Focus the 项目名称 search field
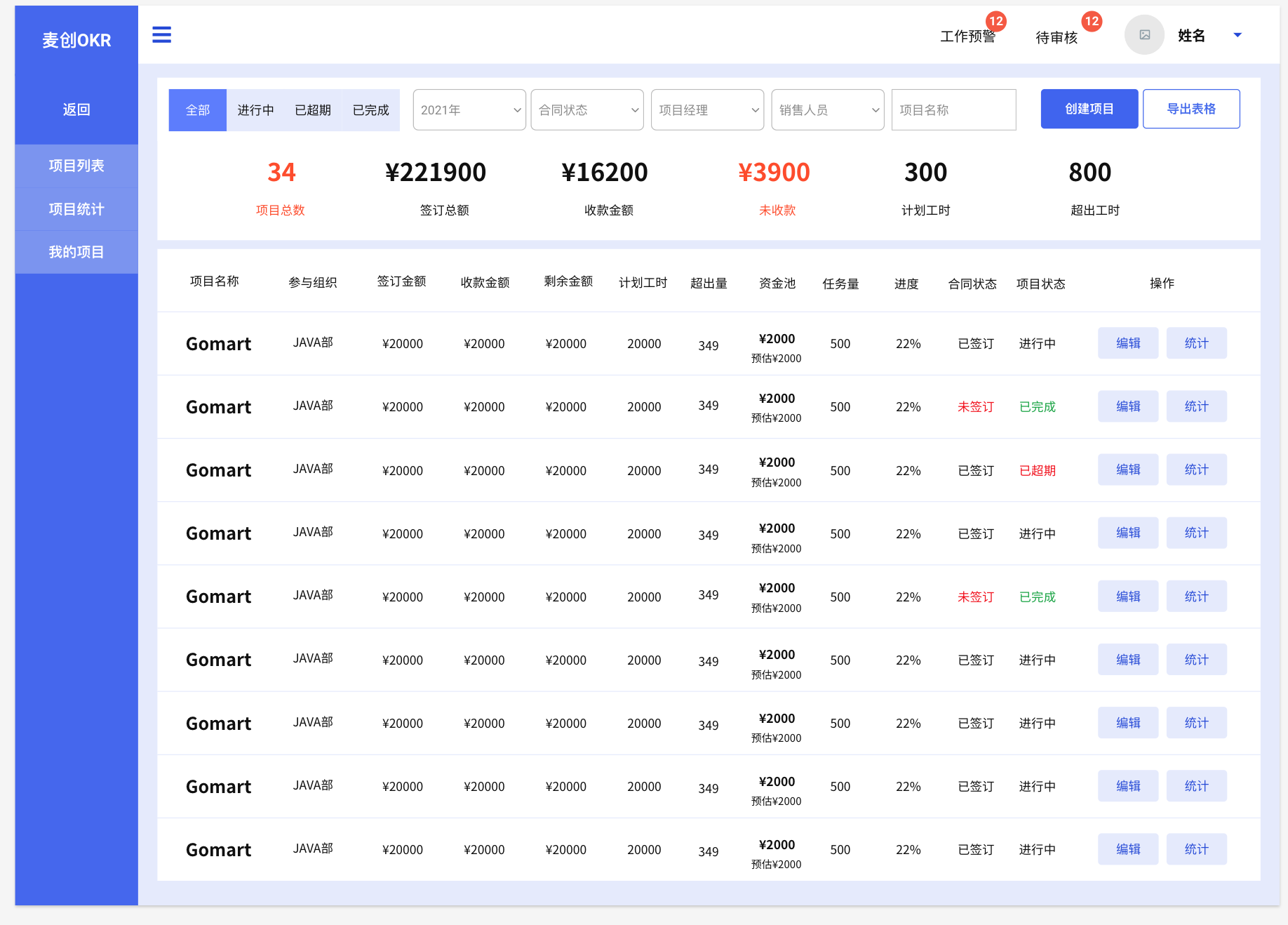This screenshot has width=1288, height=925. pos(953,110)
